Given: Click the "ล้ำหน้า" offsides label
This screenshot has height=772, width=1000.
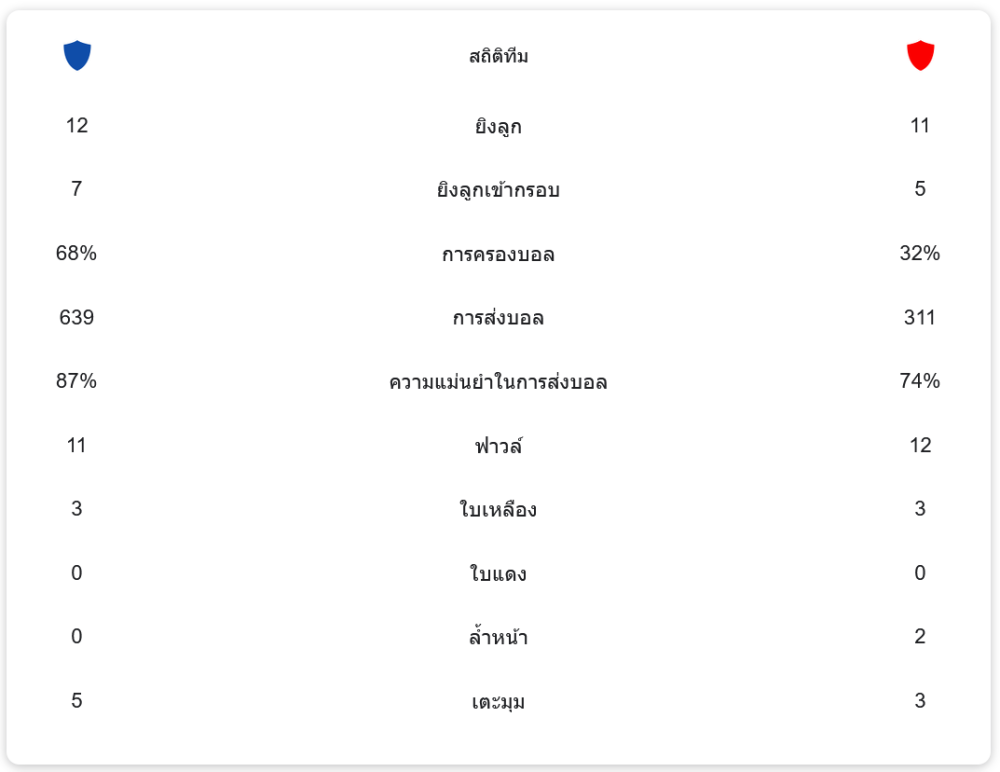Looking at the screenshot, I should (x=498, y=637).
